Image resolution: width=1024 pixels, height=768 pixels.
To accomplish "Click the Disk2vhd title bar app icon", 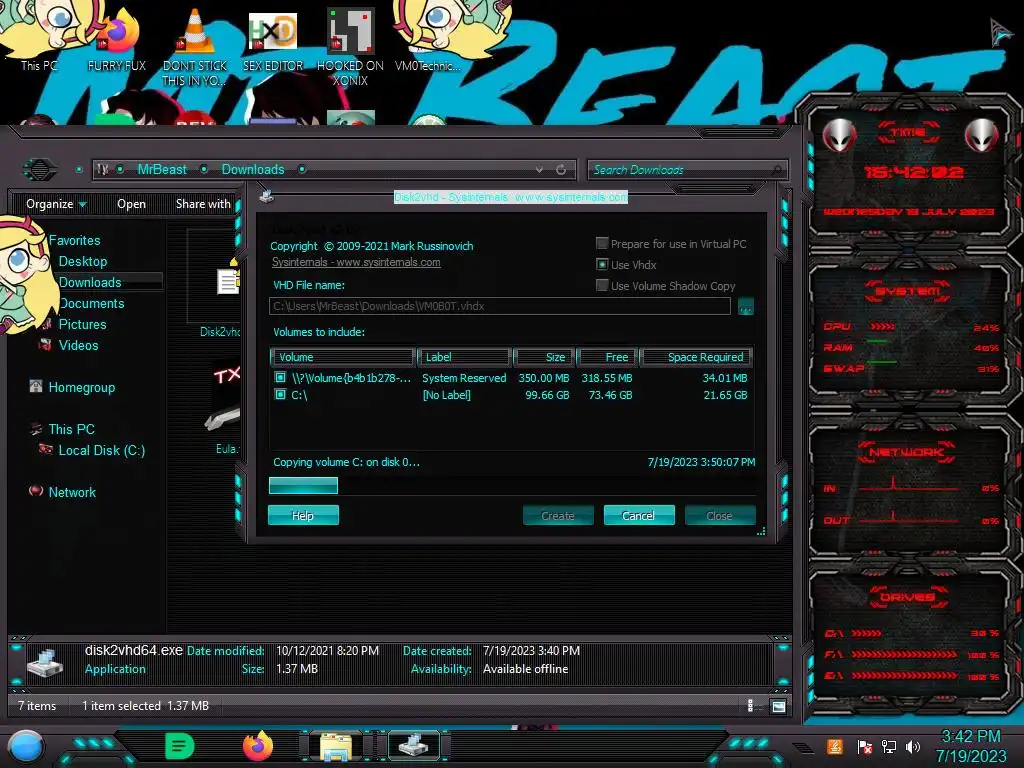I will point(266,195).
